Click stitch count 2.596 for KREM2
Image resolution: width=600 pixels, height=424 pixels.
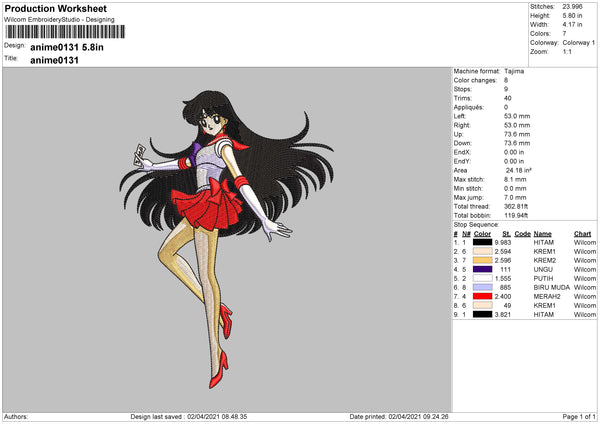coord(503,260)
